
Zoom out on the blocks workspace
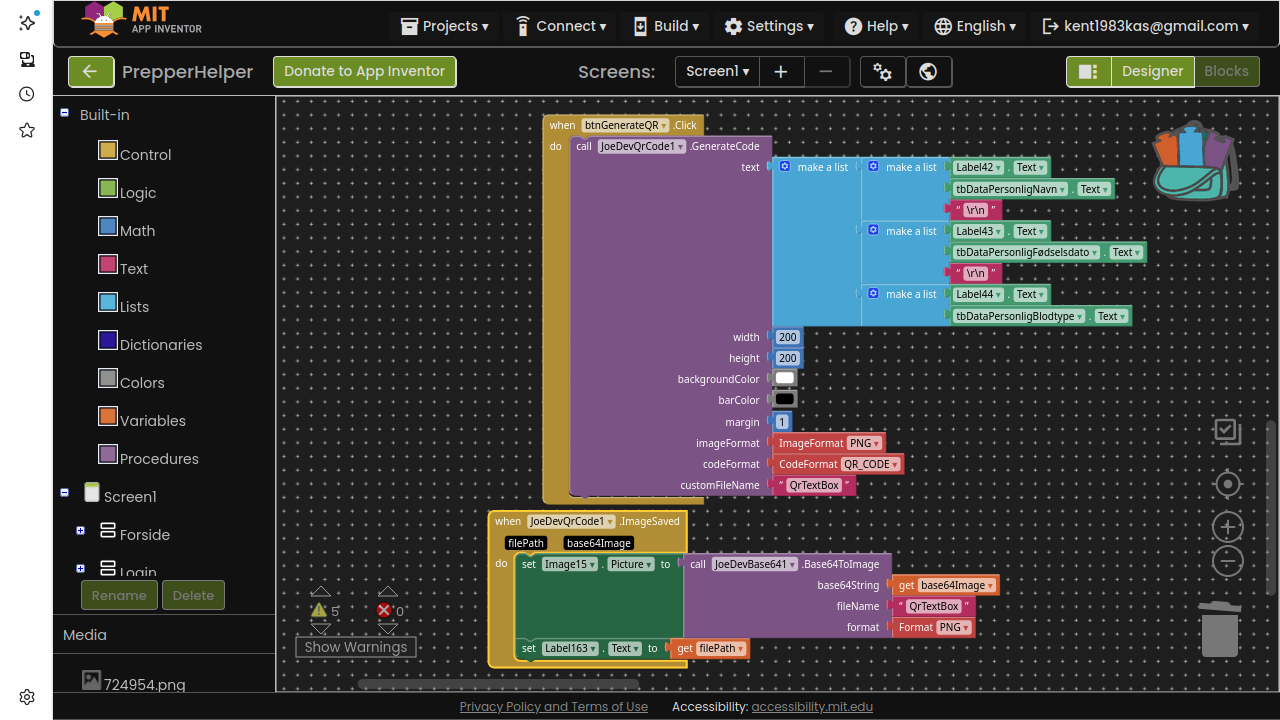1227,562
